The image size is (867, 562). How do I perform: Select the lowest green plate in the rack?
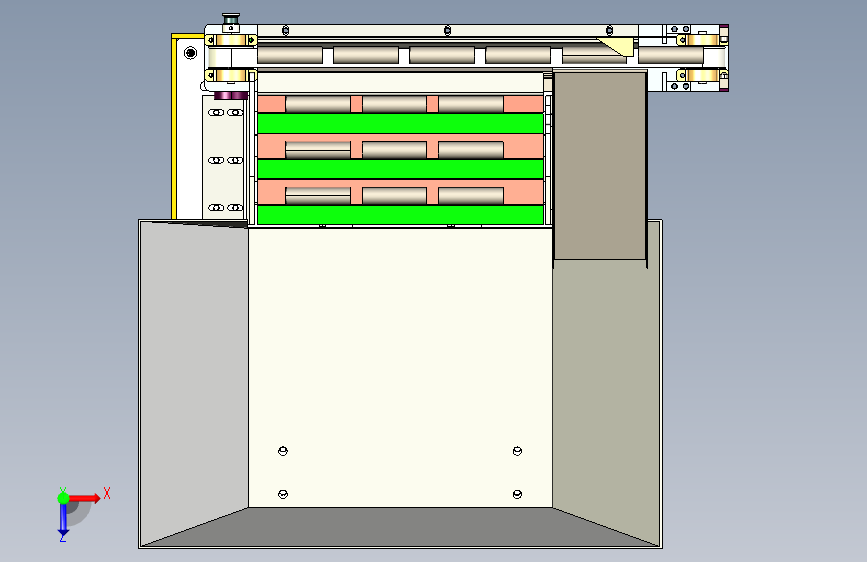[400, 215]
